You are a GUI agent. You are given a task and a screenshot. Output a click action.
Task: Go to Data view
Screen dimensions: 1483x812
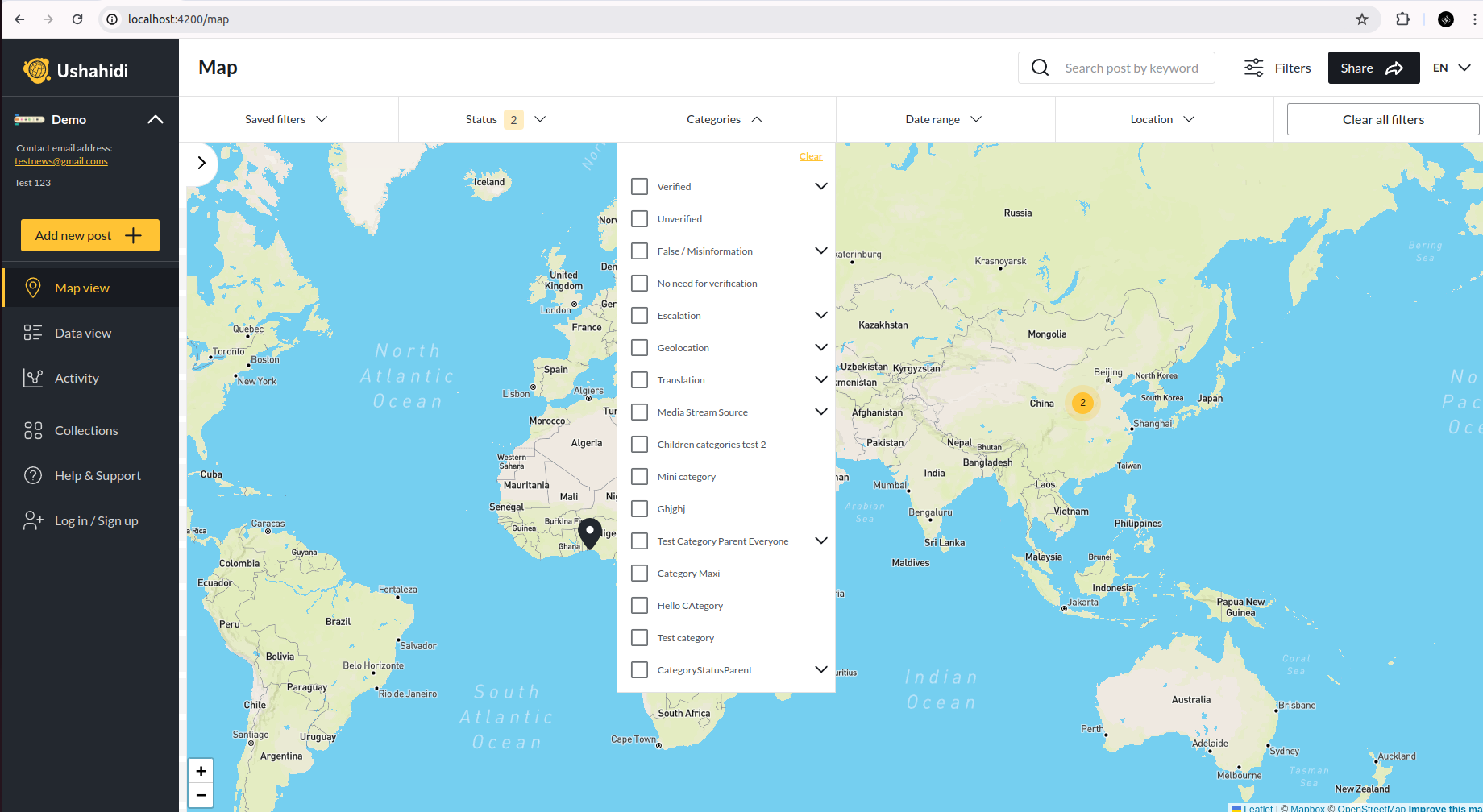click(x=90, y=333)
